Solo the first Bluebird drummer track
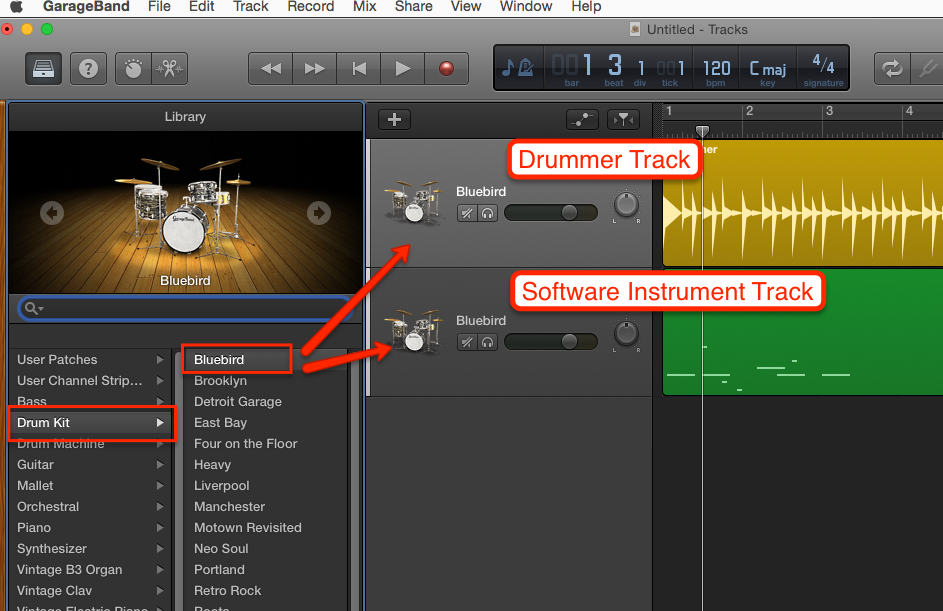 click(x=488, y=213)
